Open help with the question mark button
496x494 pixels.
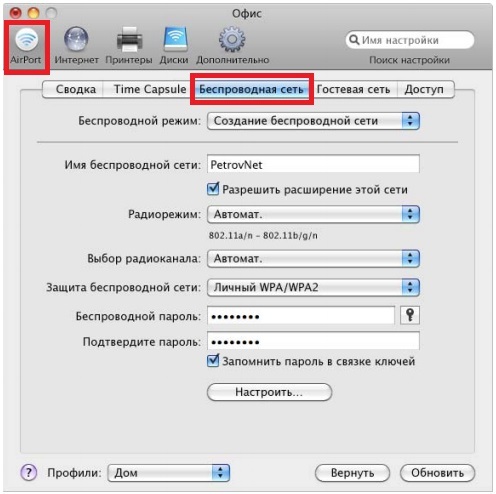pos(29,472)
